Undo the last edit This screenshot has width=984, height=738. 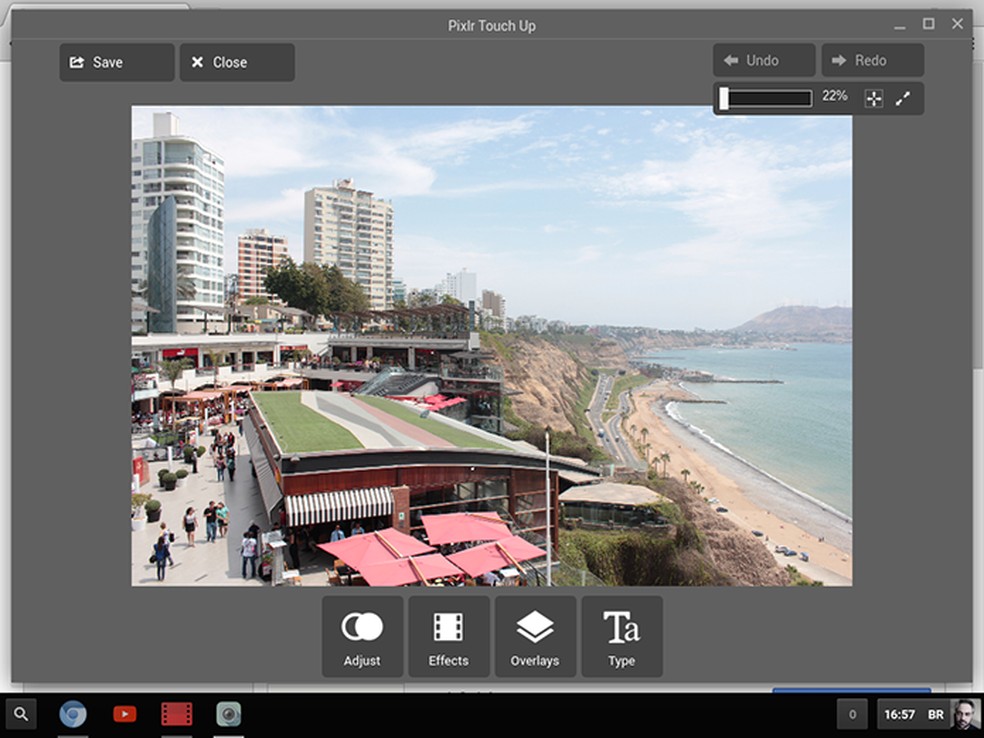click(763, 60)
